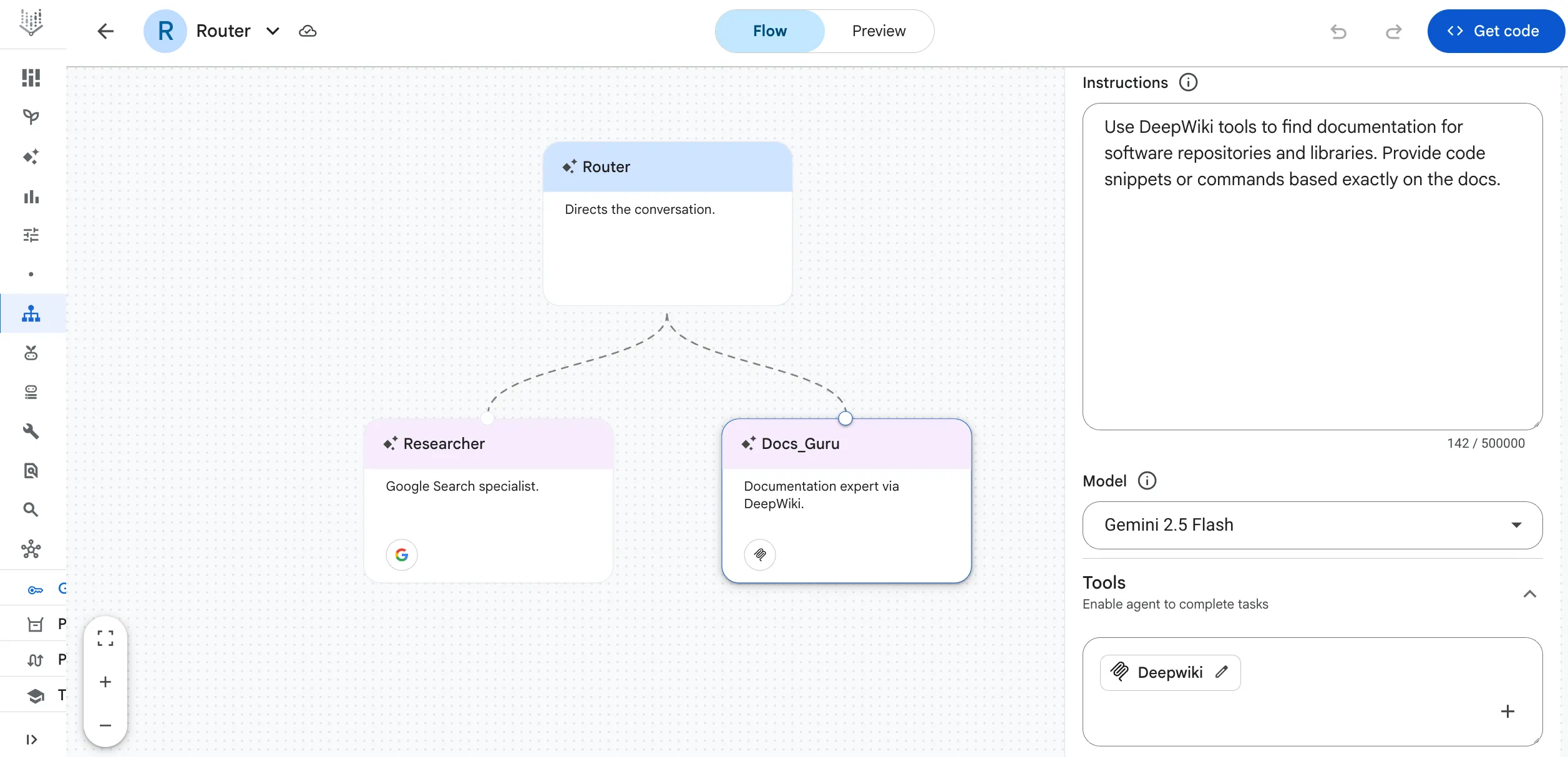The image size is (1568, 757).
Task: Open the wrench tools sidebar icon
Action: [x=31, y=432]
